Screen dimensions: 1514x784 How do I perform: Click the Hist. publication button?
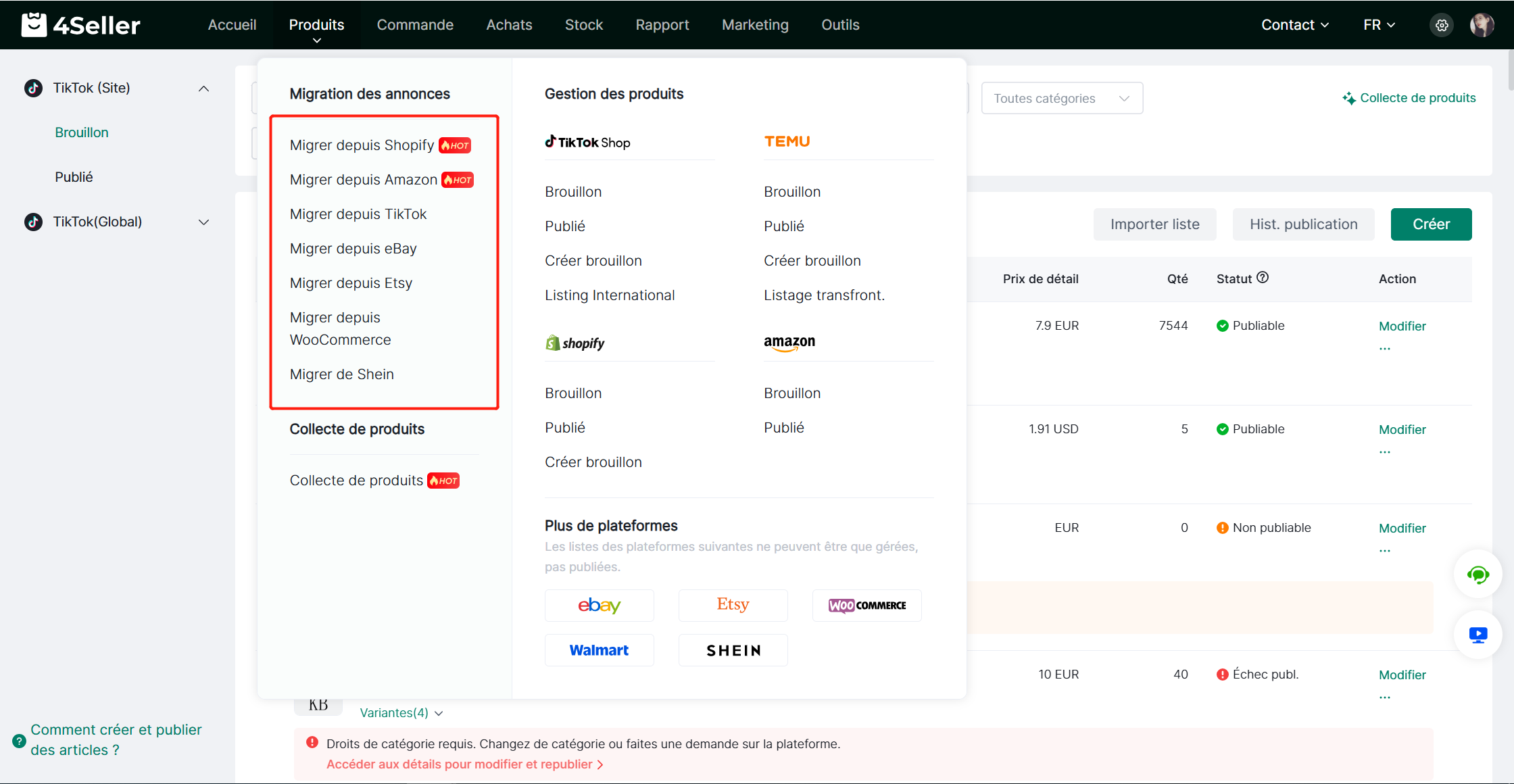(1303, 224)
